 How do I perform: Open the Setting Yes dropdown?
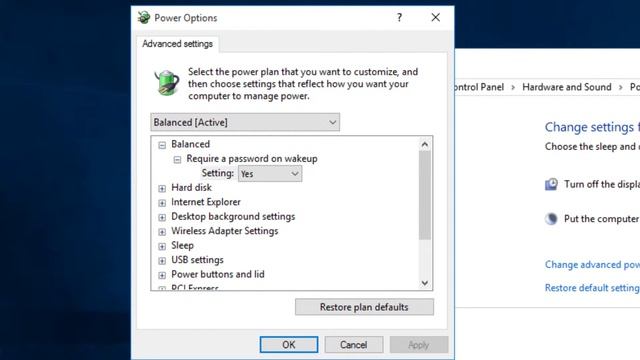pos(270,174)
